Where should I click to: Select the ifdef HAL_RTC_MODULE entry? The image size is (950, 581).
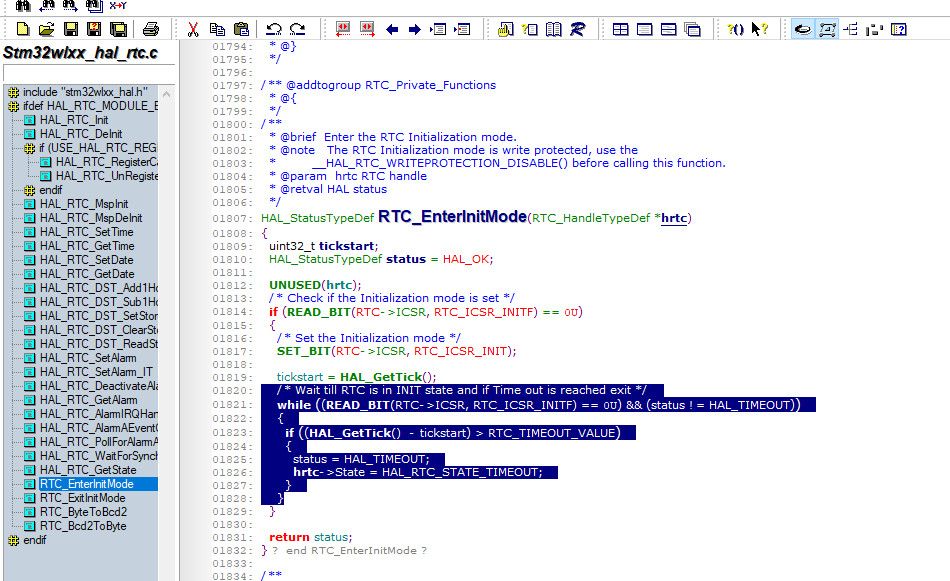[90, 106]
